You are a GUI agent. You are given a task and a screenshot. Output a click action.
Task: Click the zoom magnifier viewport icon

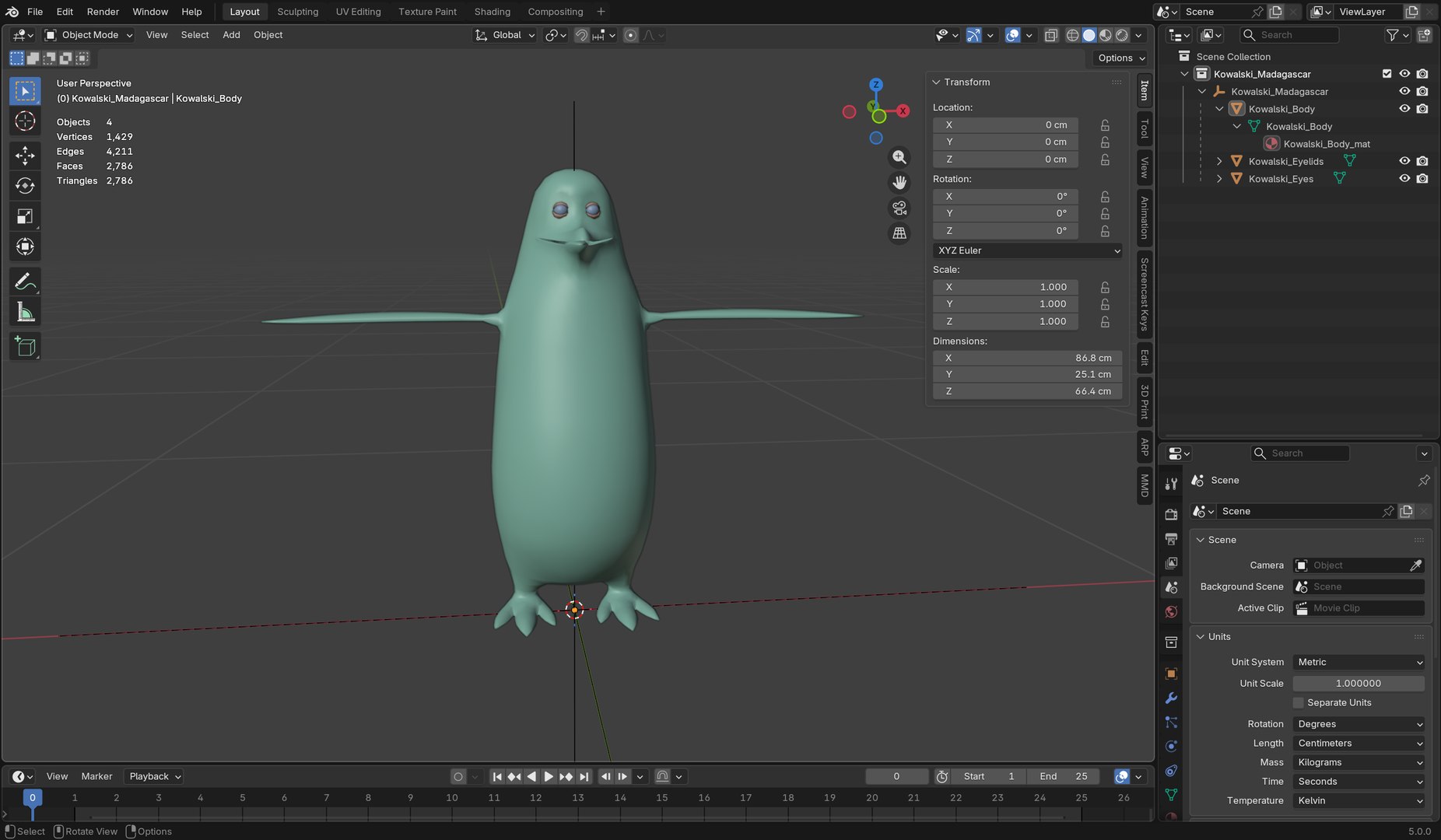tap(899, 157)
